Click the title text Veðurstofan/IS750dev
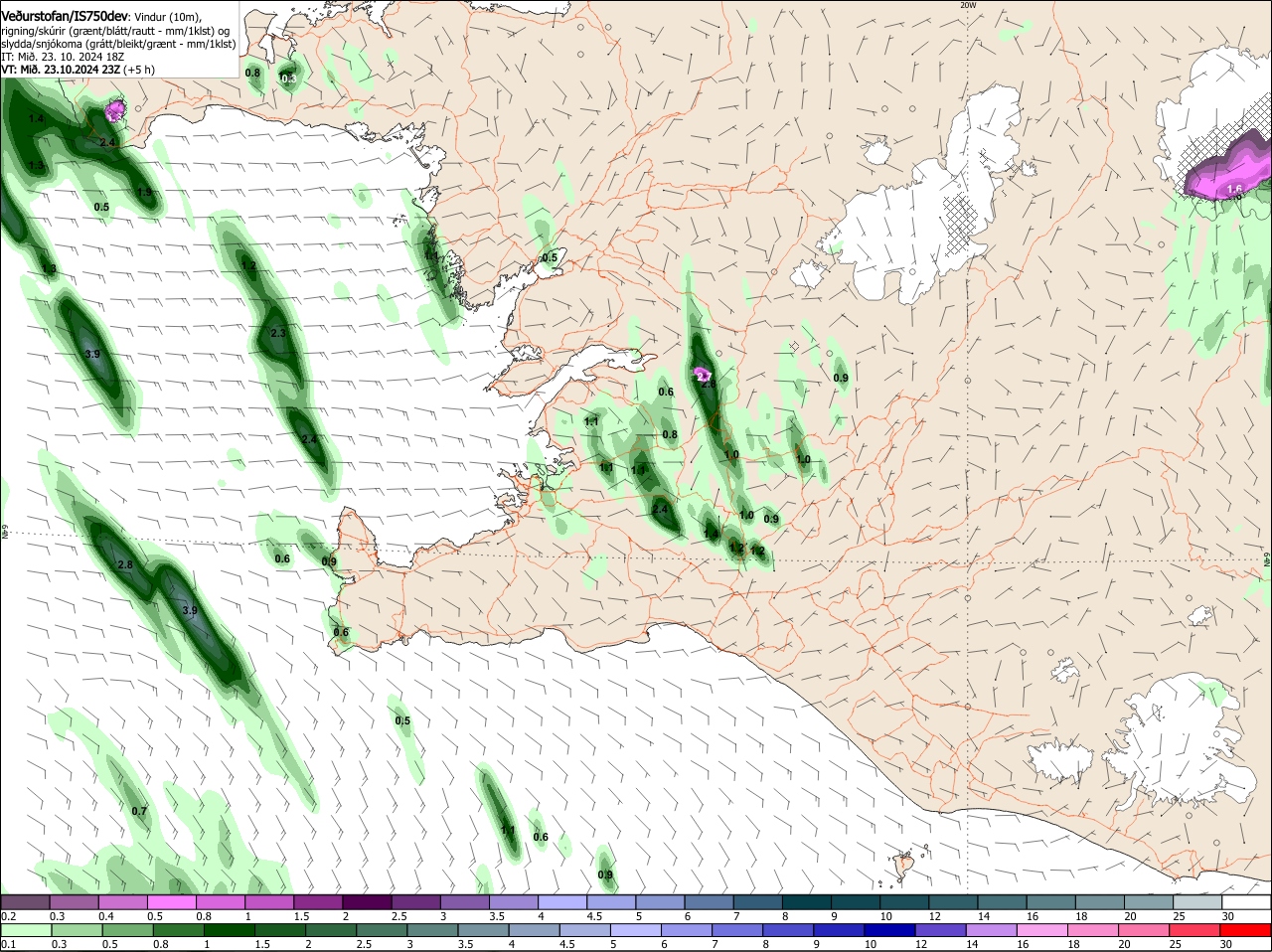Image resolution: width=1272 pixels, height=952 pixels. 65,16
